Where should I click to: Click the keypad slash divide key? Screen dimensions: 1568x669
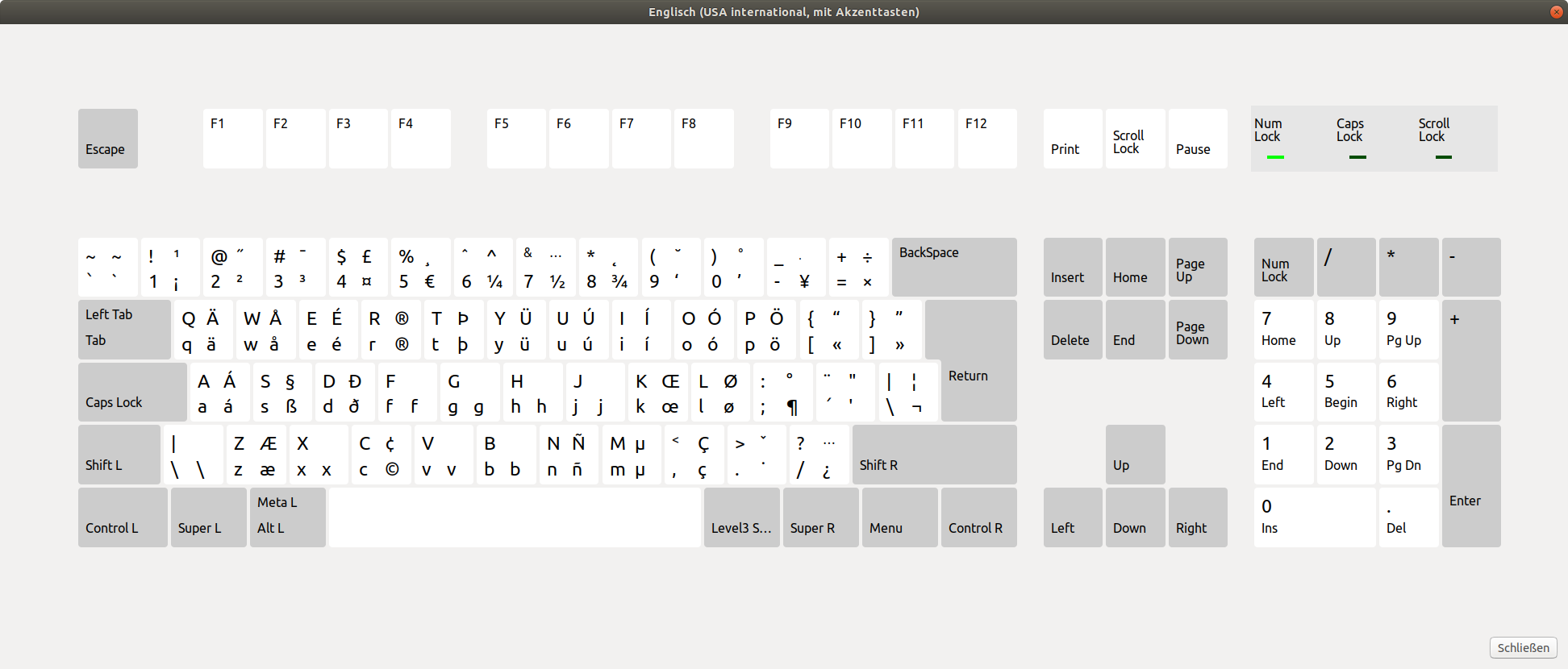point(1346,267)
